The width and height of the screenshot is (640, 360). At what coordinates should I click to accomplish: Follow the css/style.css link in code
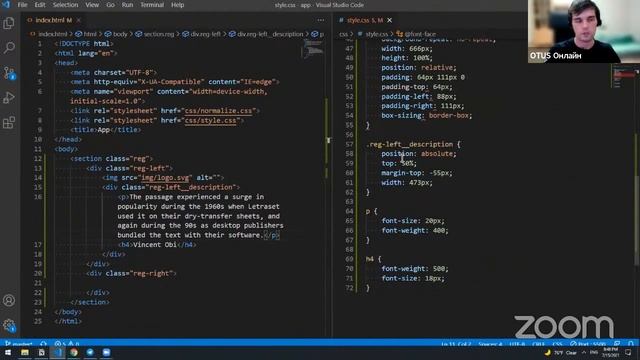pos(210,120)
